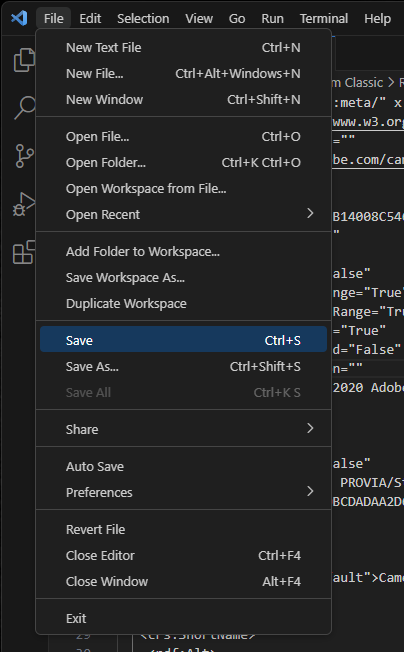The image size is (404, 652).
Task: Choose Exit from File menu
Action: point(183,618)
